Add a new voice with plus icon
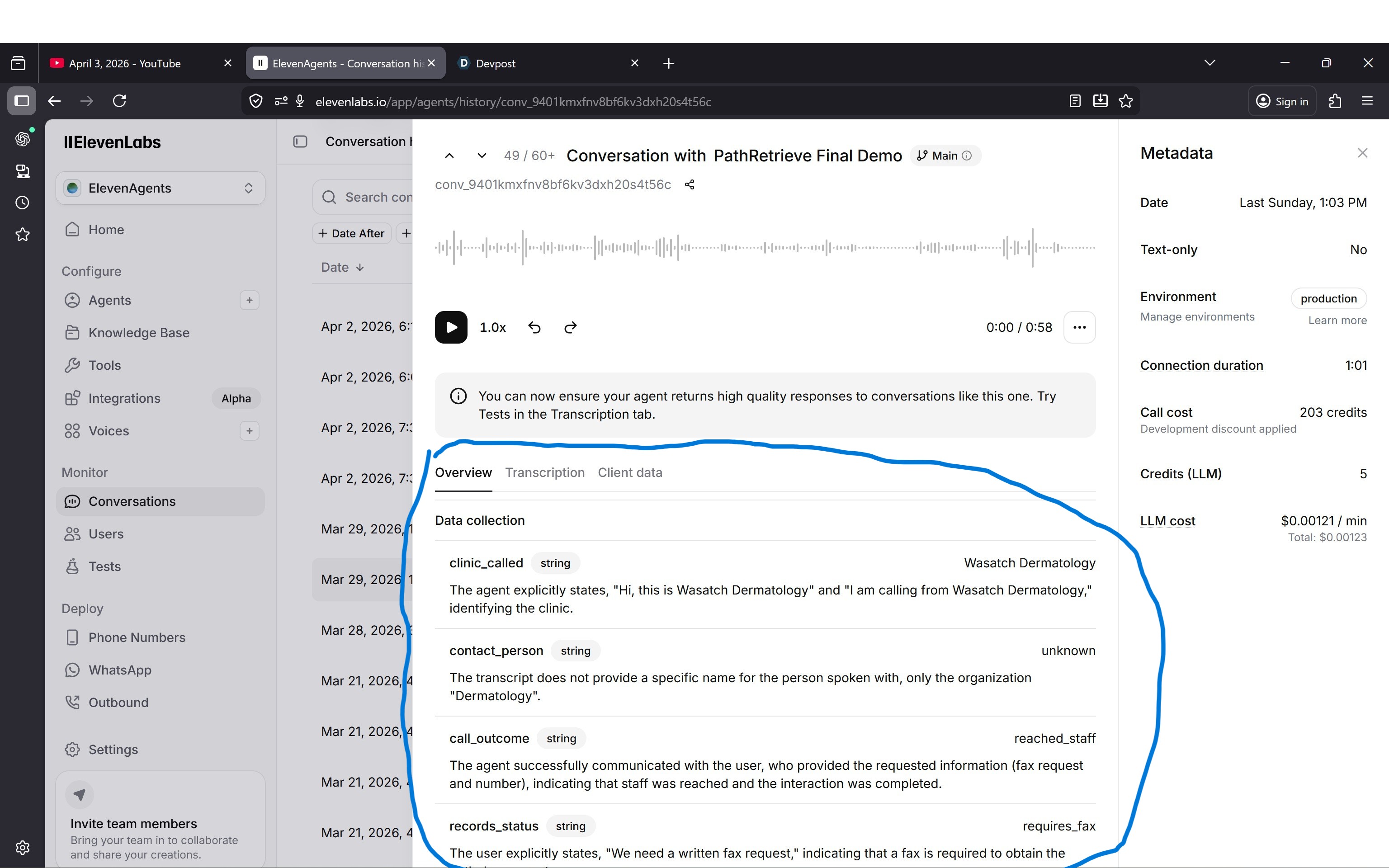This screenshot has height=868, width=1389. (x=249, y=430)
